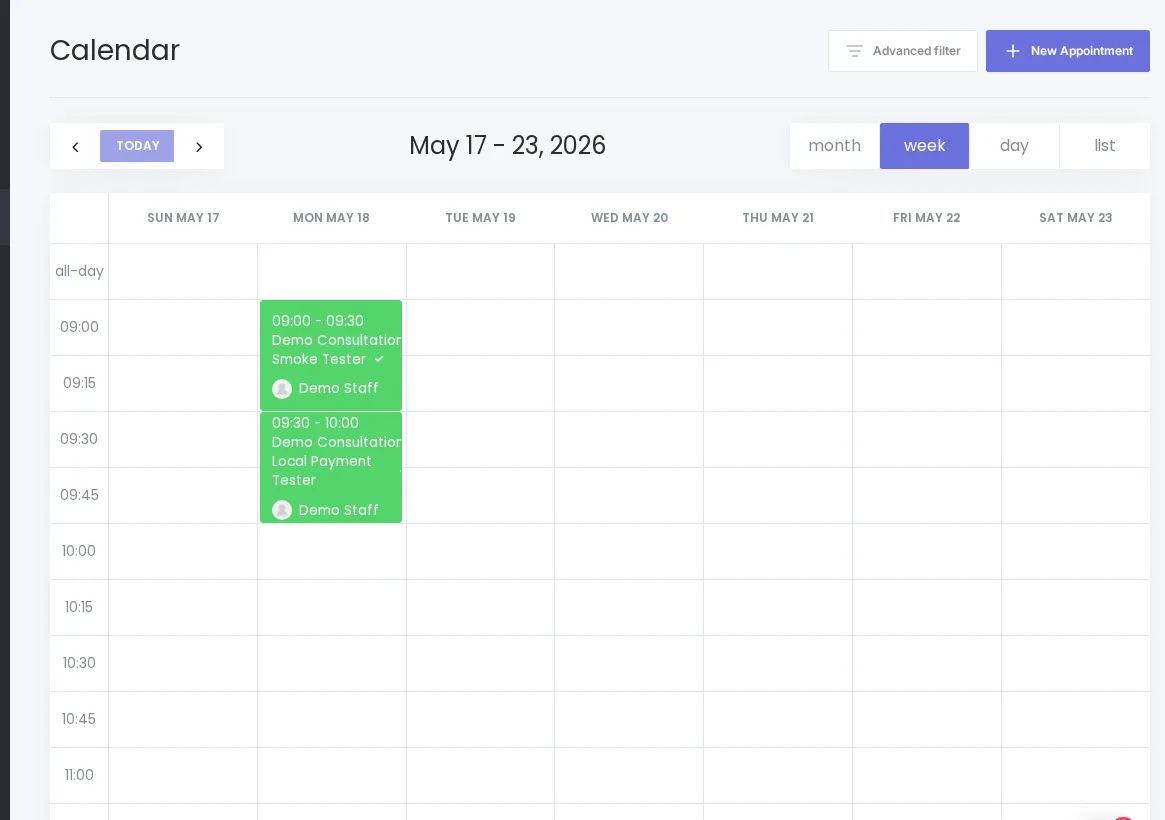Click Demo Staff avatar in 09:00 appointment
The image size is (1165, 820).
point(282,388)
